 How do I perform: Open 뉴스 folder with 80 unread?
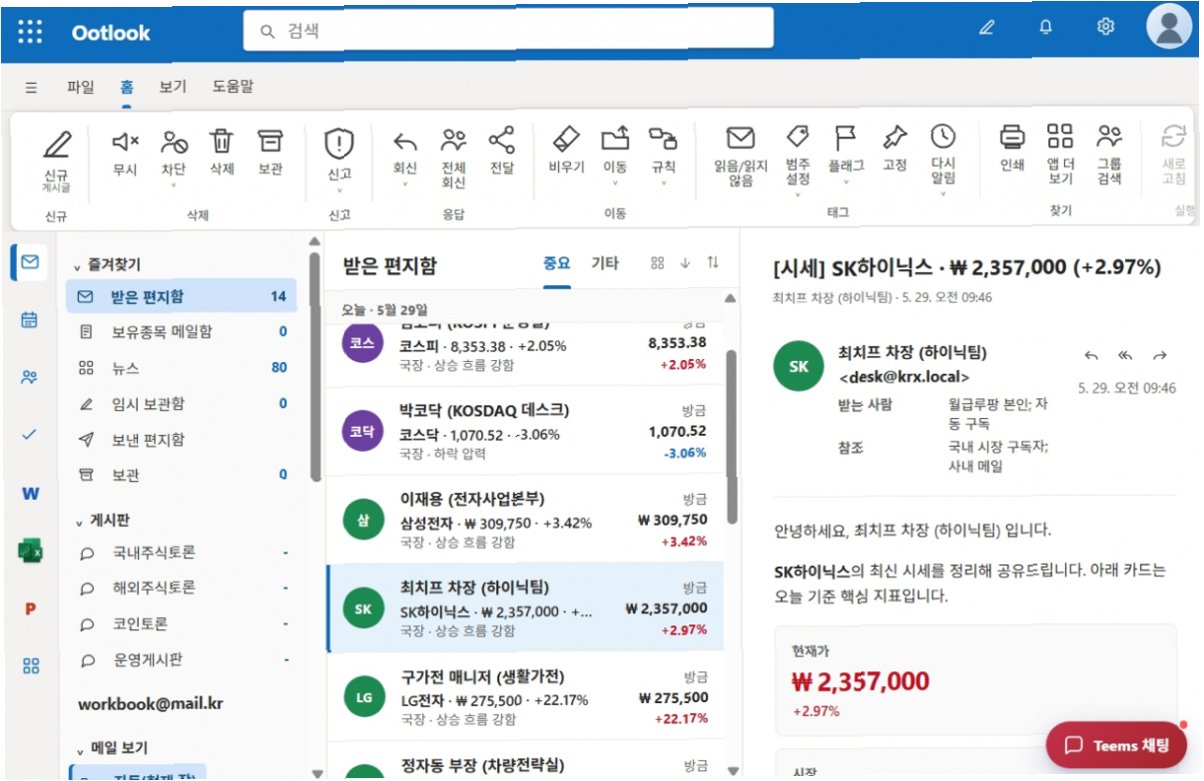182,368
